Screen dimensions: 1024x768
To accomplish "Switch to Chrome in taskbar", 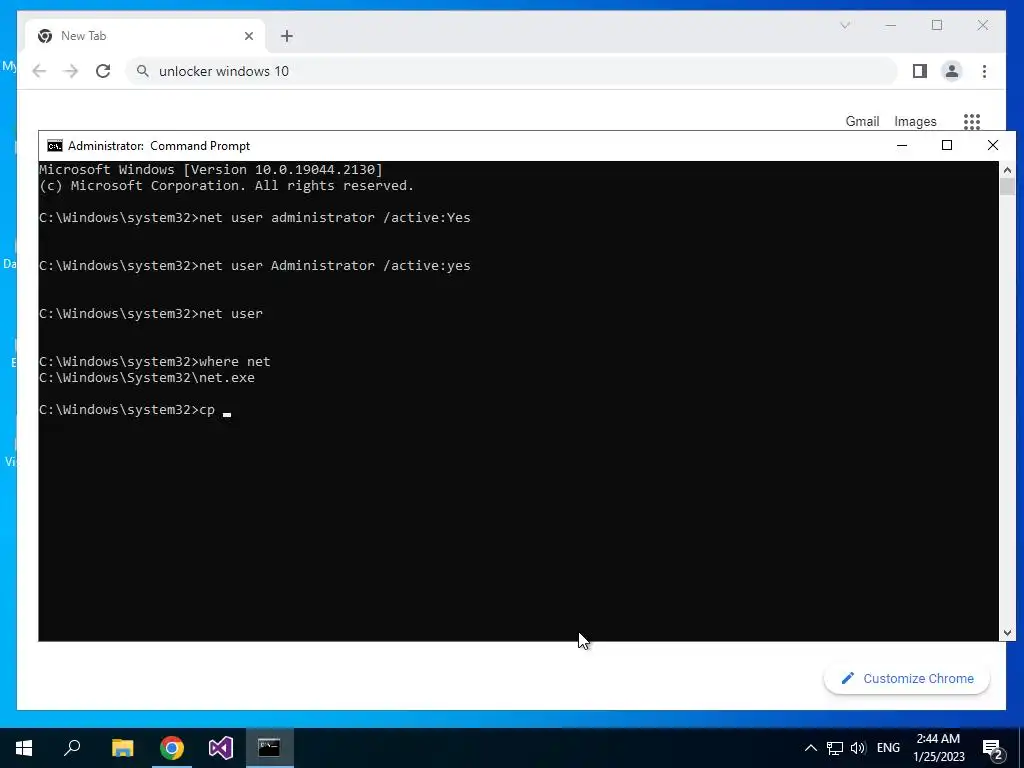I will click(x=172, y=748).
